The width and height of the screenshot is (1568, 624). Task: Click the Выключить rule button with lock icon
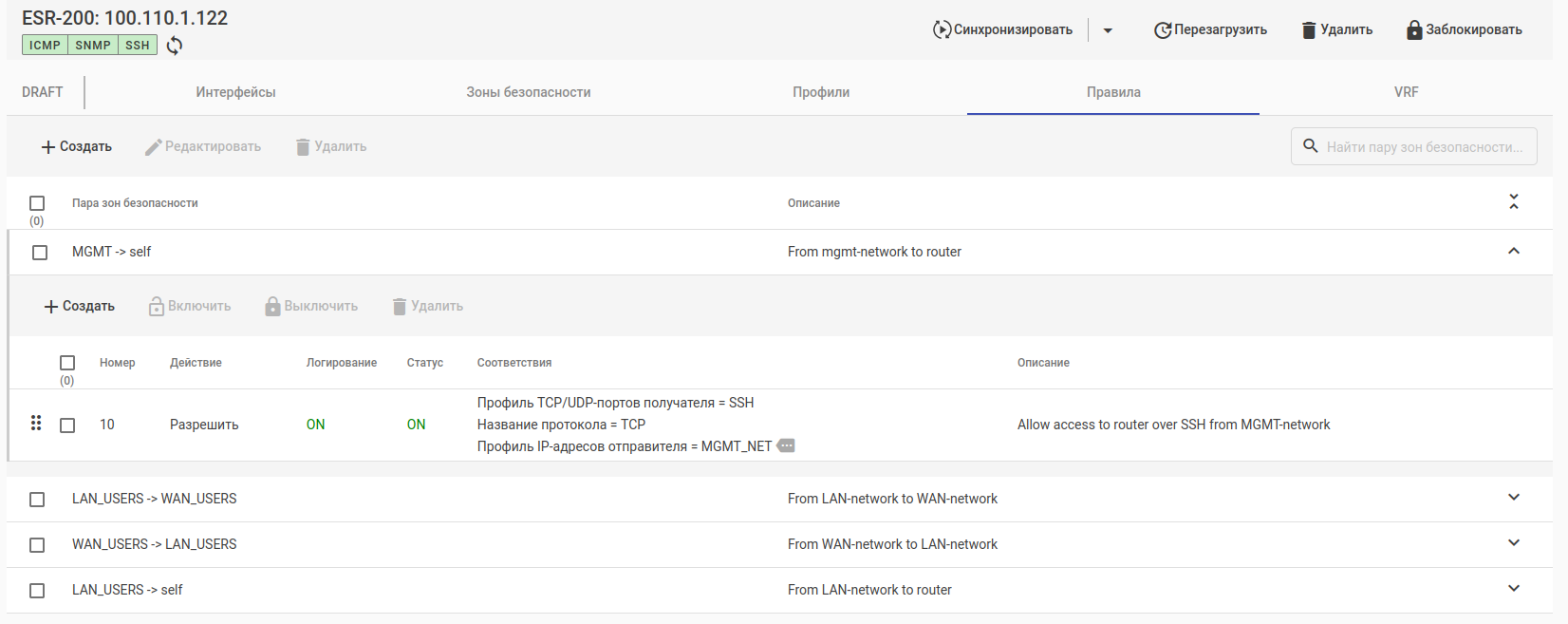311,306
